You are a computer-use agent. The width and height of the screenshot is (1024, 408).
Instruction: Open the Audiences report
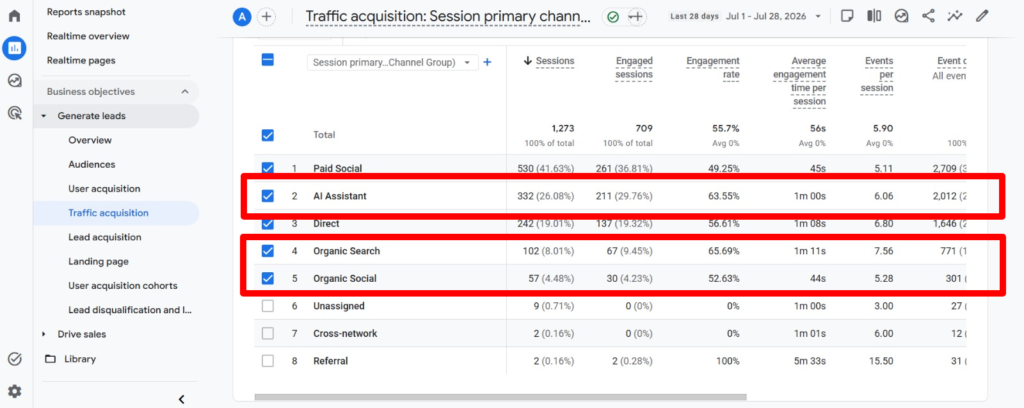pyautogui.click(x=91, y=165)
